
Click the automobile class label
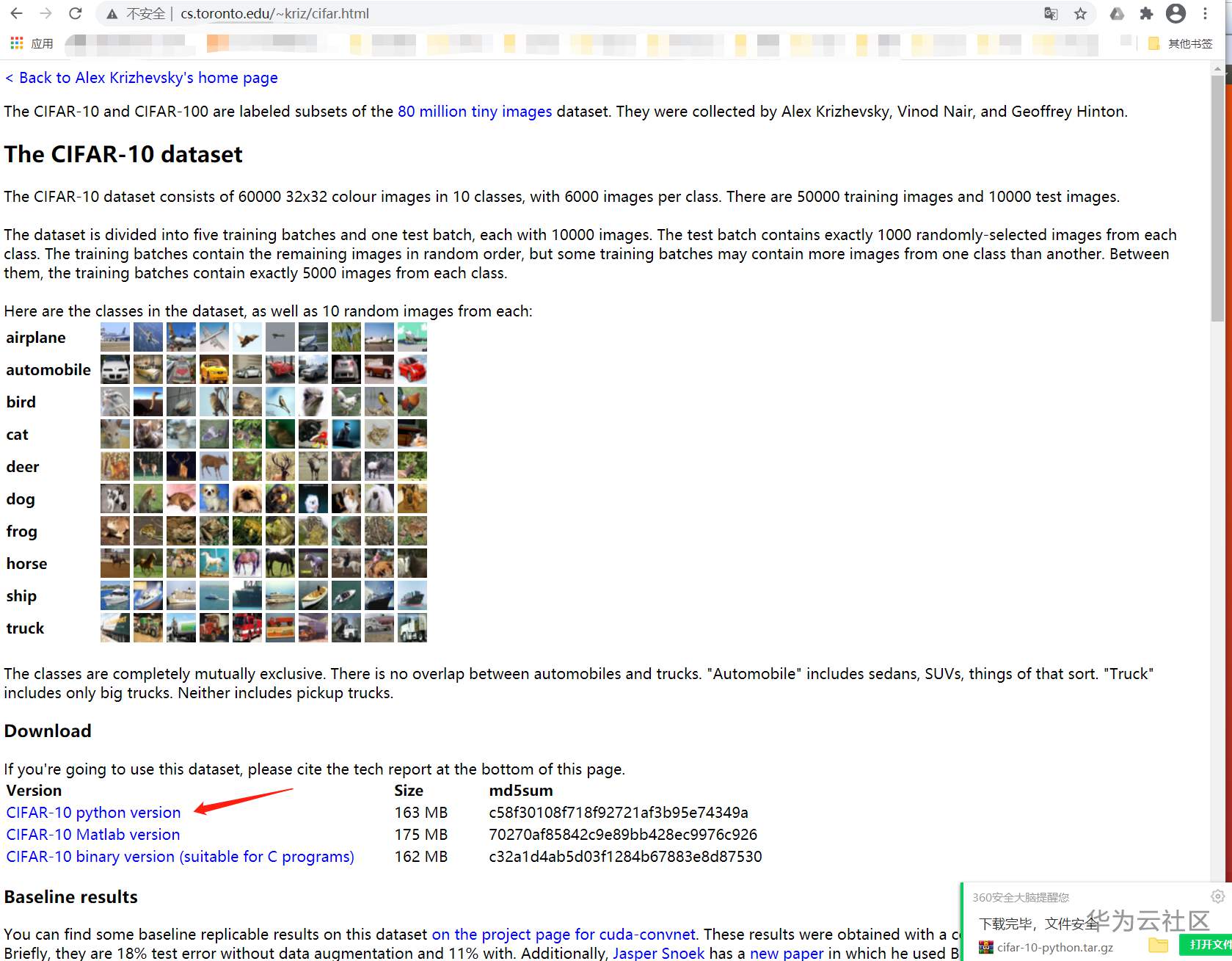pyautogui.click(x=48, y=370)
